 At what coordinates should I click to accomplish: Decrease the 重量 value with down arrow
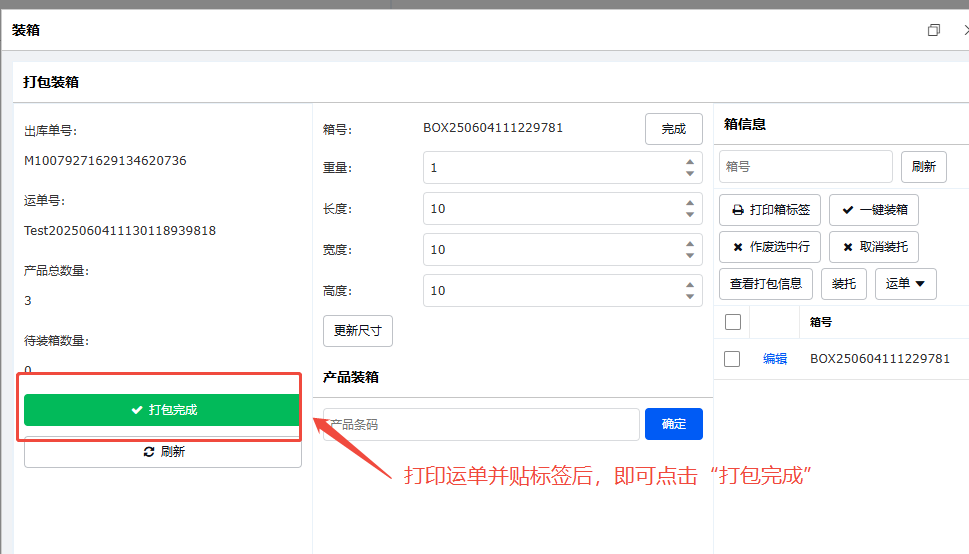point(690,174)
